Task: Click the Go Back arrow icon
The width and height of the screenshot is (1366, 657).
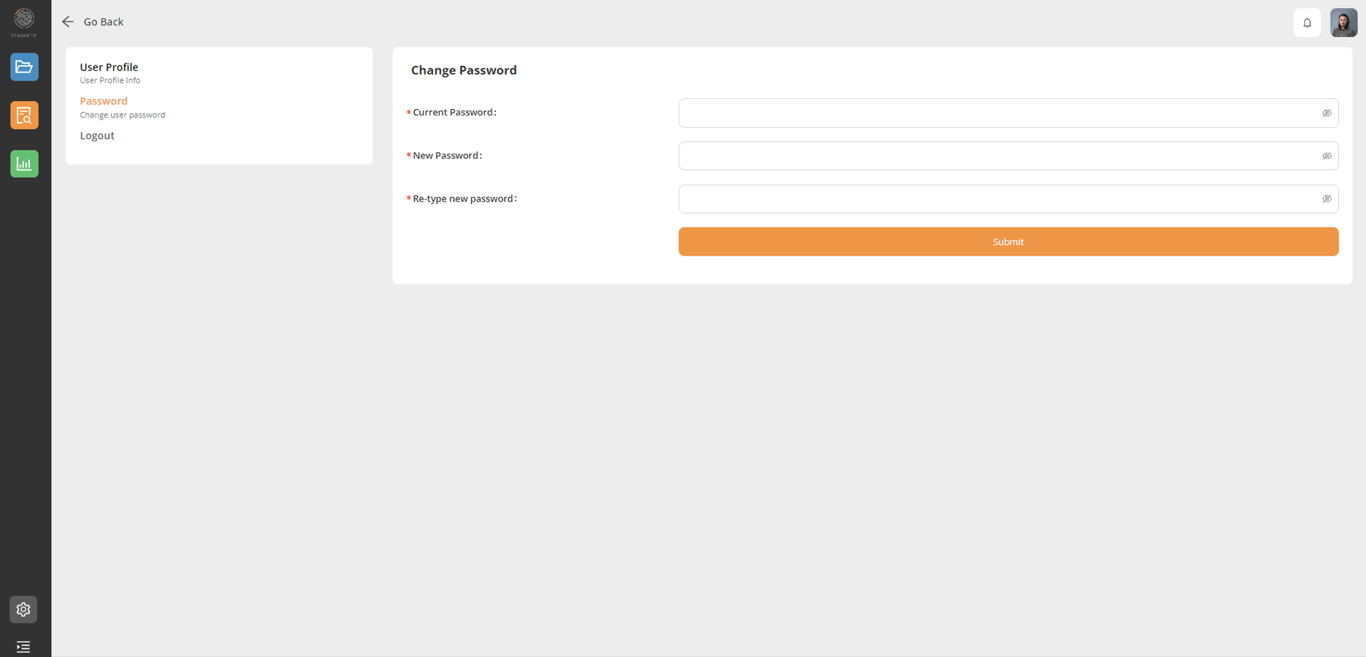Action: 68,21
